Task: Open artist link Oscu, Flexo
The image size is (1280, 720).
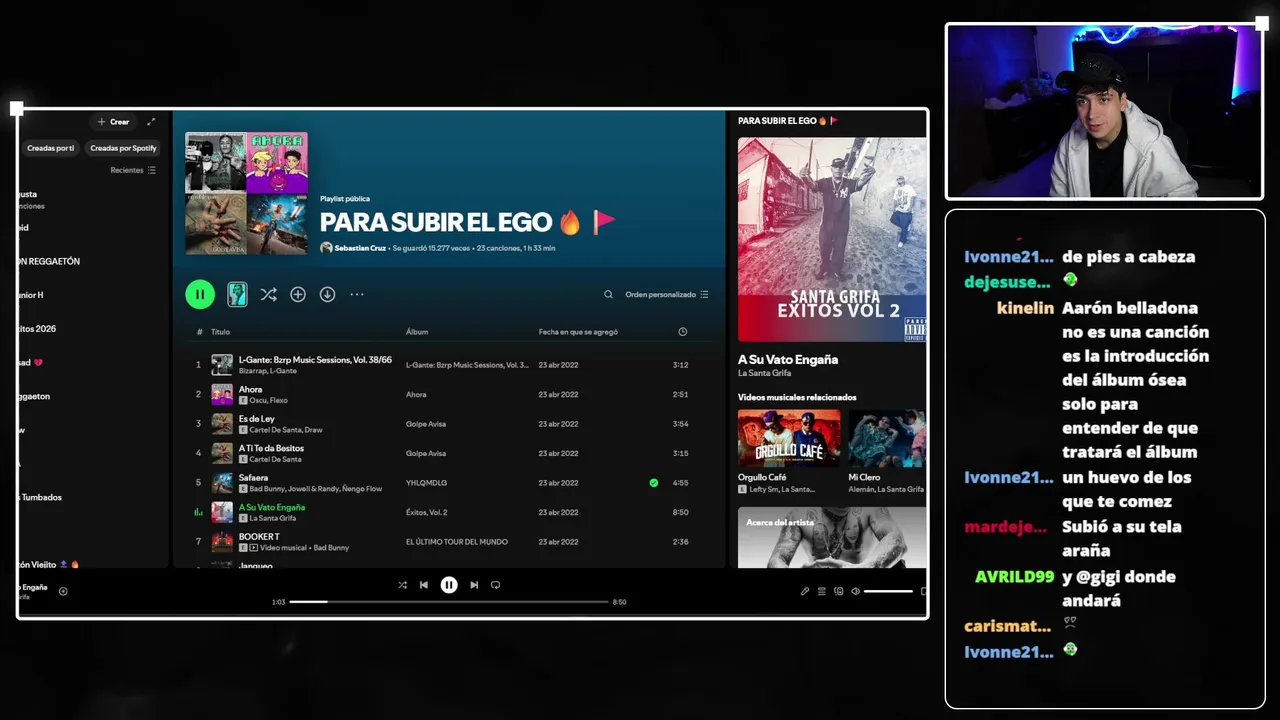Action: tap(268, 400)
